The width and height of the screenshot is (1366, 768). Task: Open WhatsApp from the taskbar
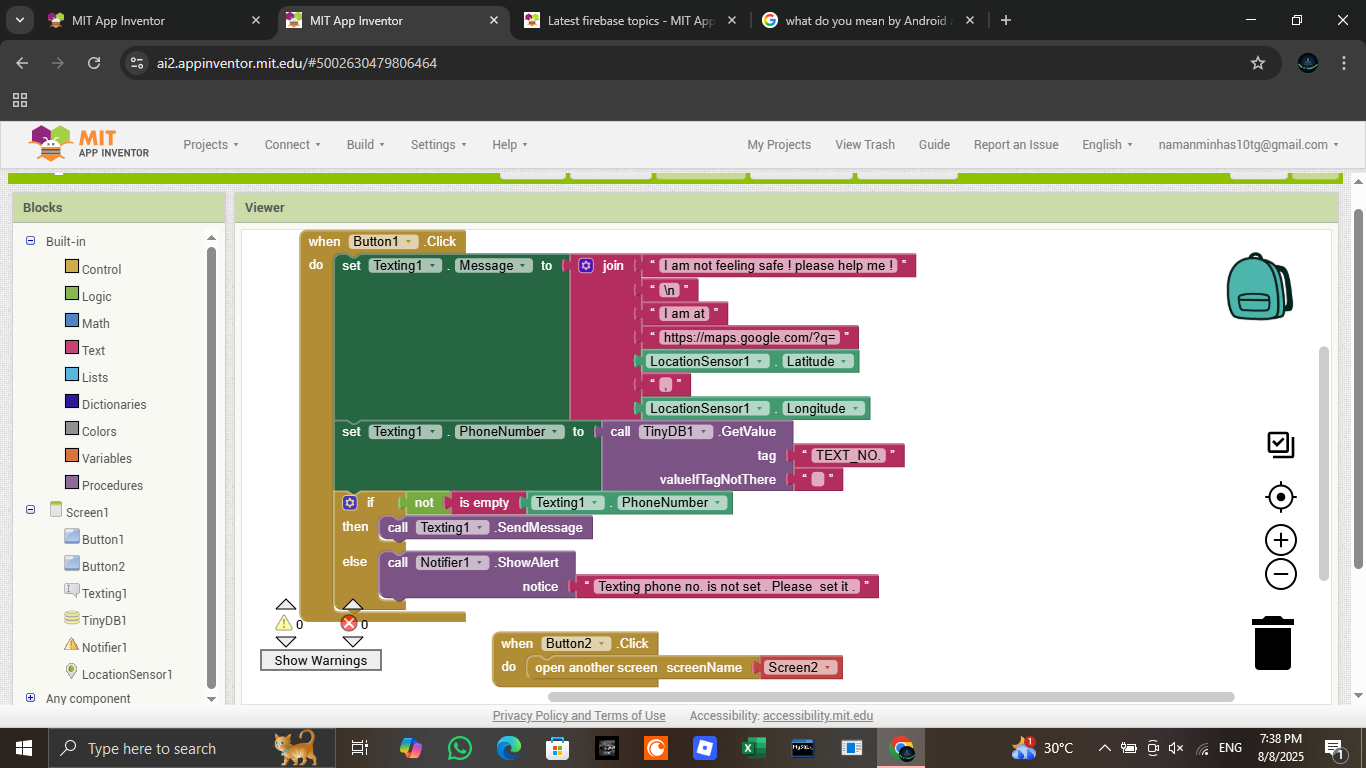(459, 748)
